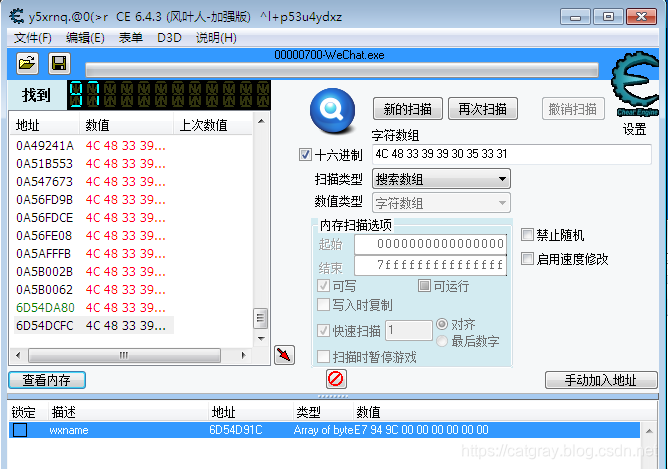Open the D3D menu
The image size is (668, 469).
pyautogui.click(x=169, y=38)
